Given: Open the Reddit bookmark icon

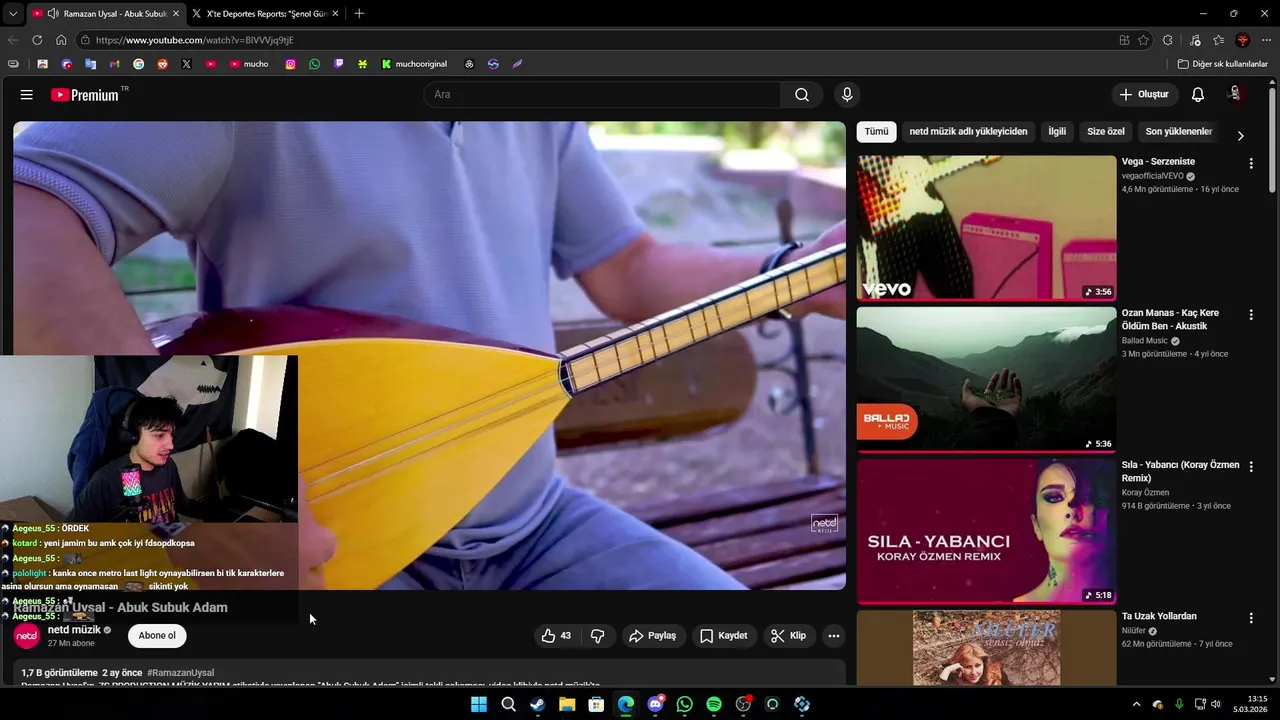Looking at the screenshot, I should pyautogui.click(x=163, y=64).
